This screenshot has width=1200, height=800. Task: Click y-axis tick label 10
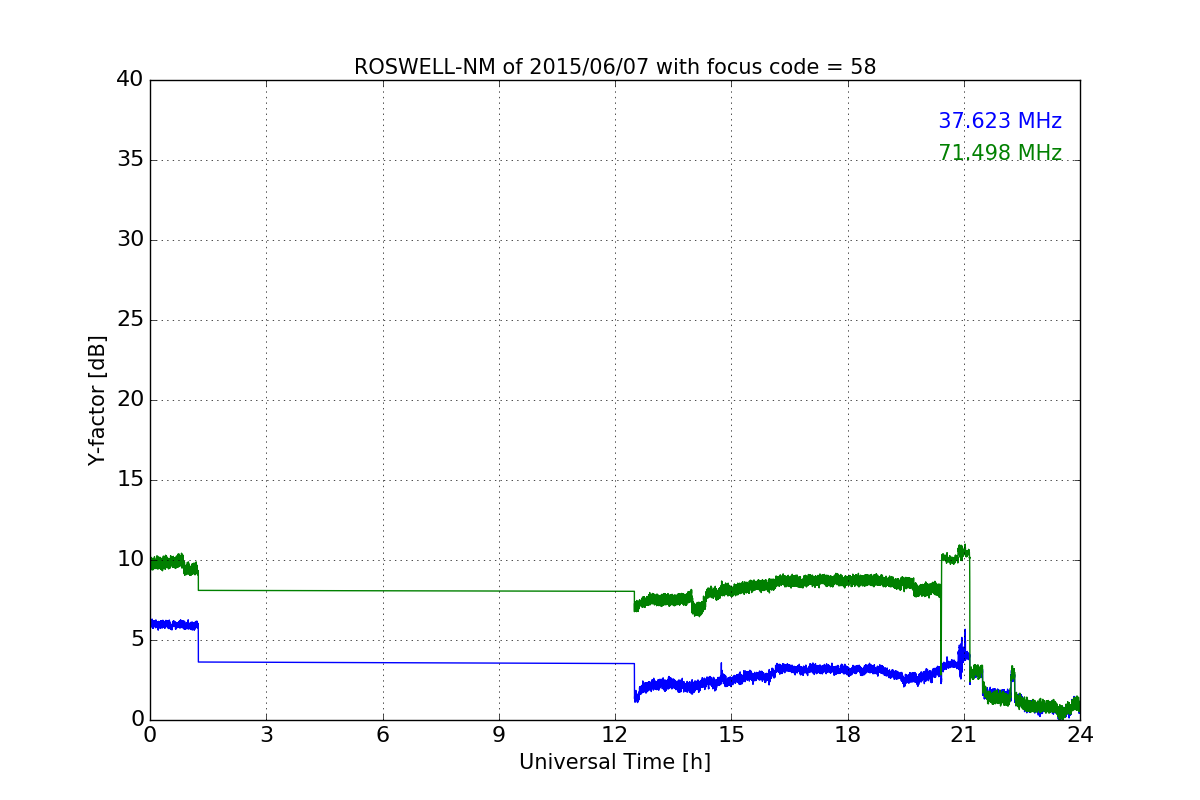[130, 560]
